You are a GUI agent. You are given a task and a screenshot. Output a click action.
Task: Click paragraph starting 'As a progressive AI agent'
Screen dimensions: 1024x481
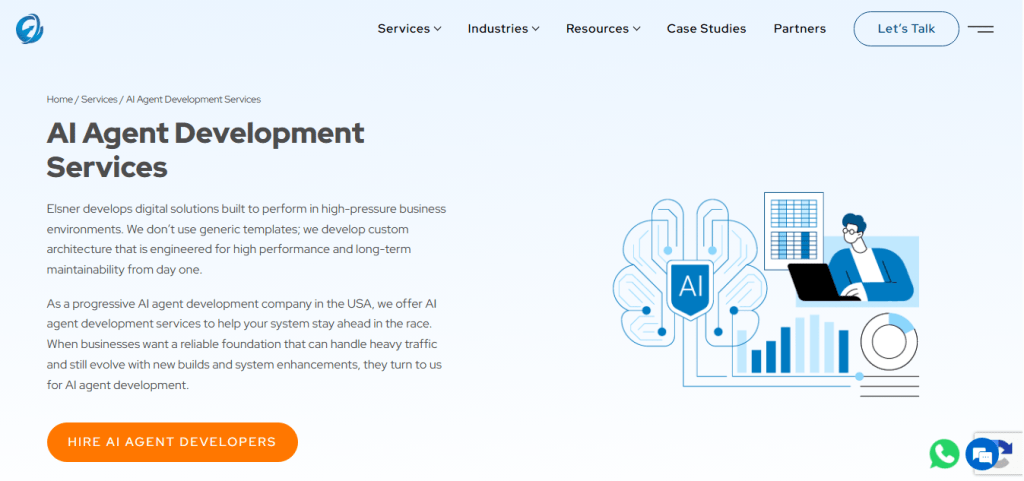click(246, 344)
